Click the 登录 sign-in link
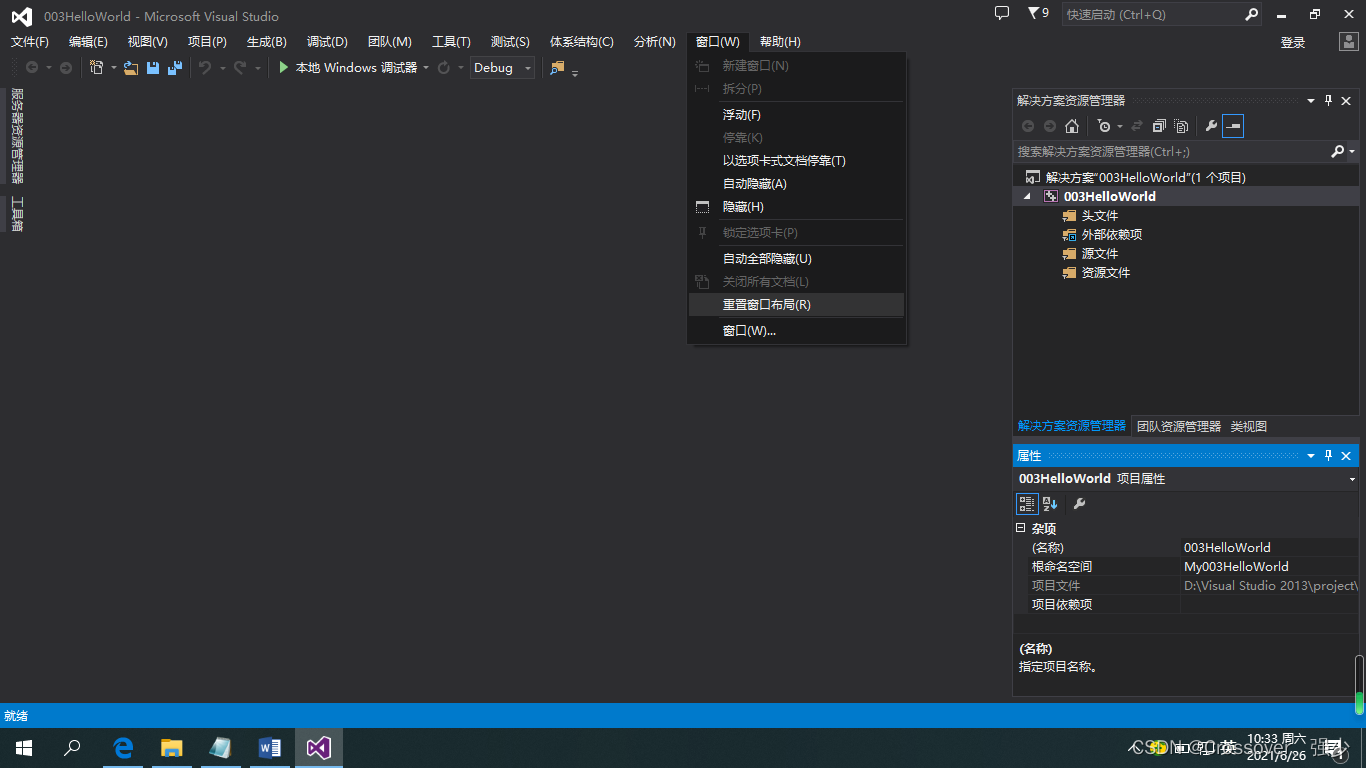The width and height of the screenshot is (1366, 768). 1293,42
